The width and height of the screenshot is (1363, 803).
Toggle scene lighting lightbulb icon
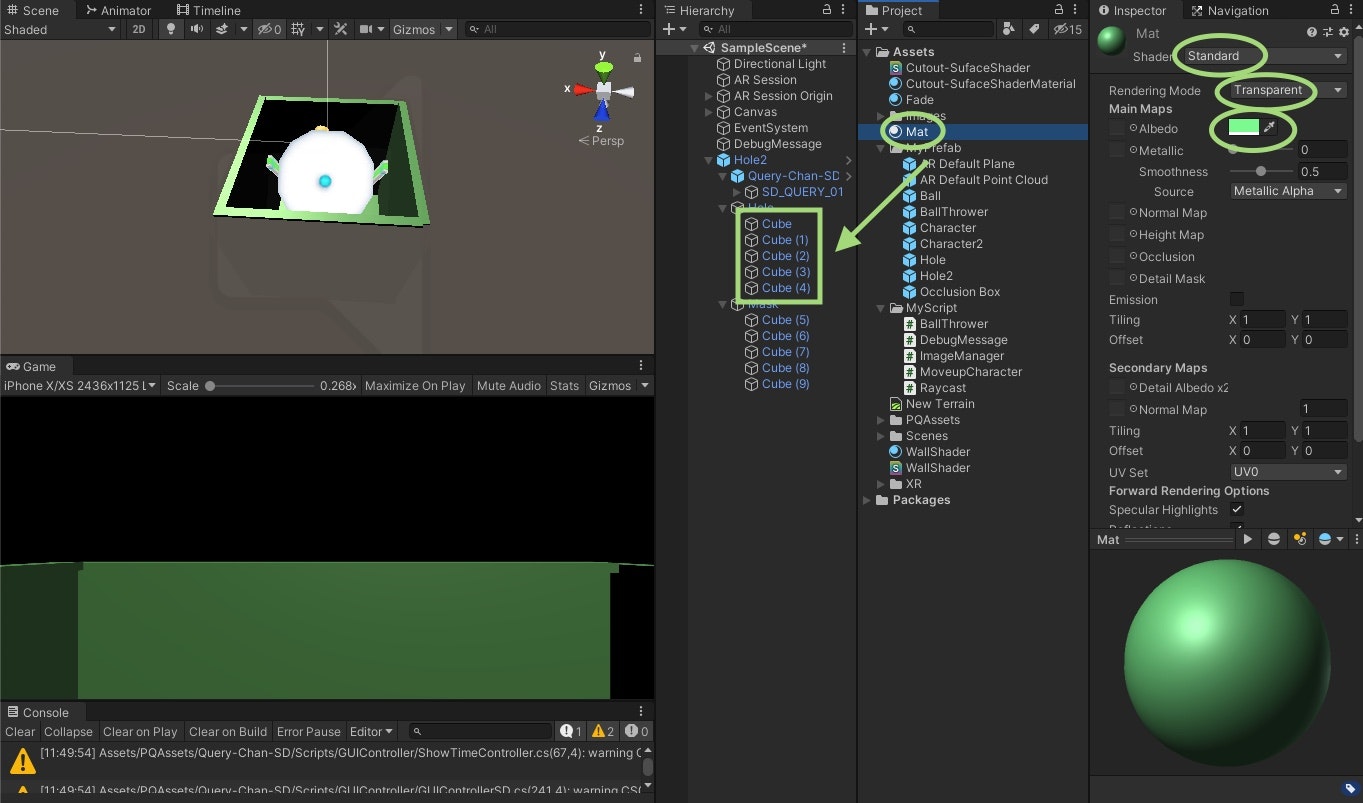coord(170,29)
